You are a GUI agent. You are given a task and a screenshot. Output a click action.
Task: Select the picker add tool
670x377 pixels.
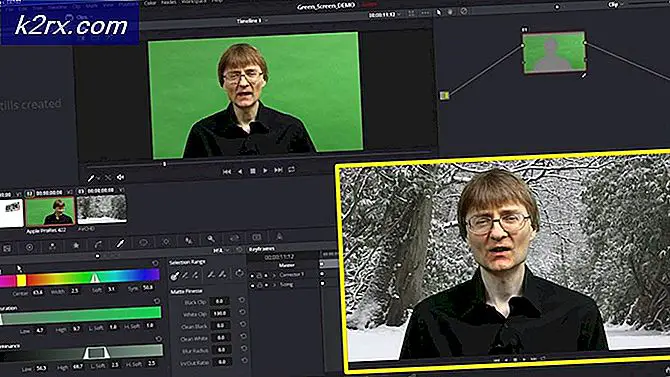195,275
